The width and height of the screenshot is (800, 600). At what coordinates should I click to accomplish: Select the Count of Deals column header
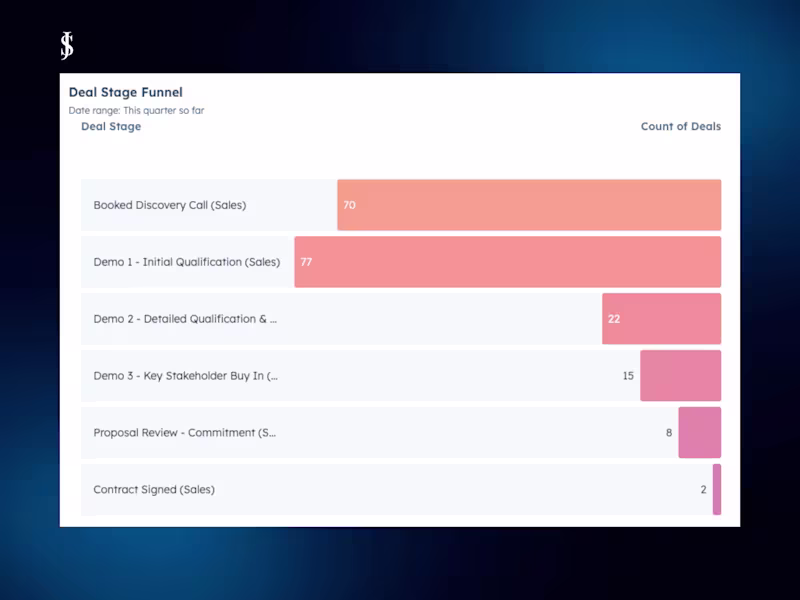pos(680,127)
